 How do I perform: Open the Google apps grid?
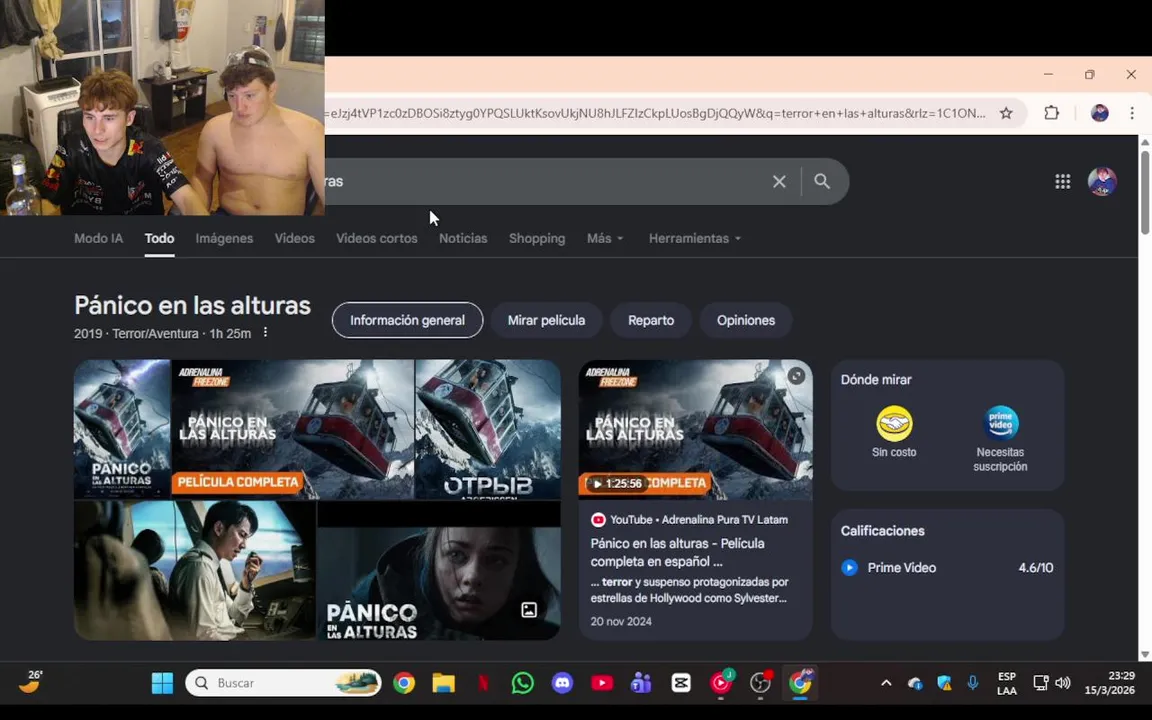pyautogui.click(x=1062, y=181)
